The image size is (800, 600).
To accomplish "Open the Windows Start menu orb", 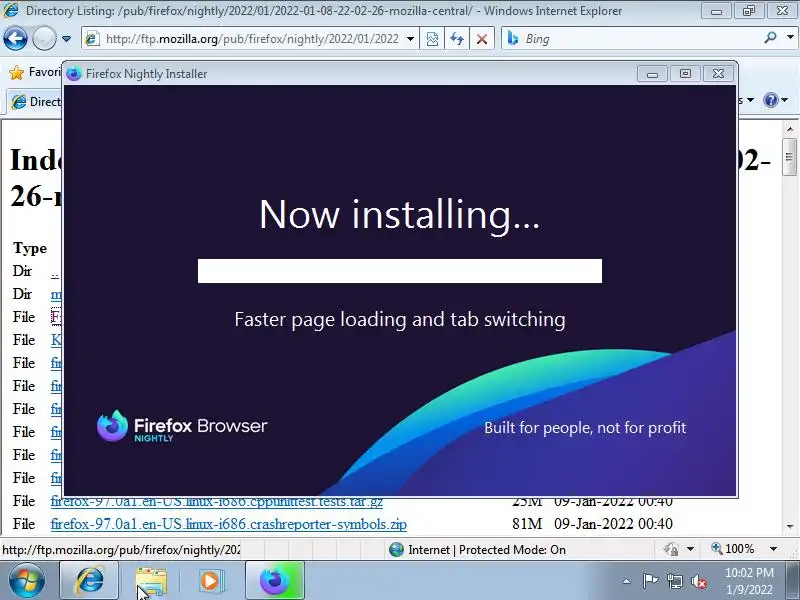I will (x=26, y=581).
